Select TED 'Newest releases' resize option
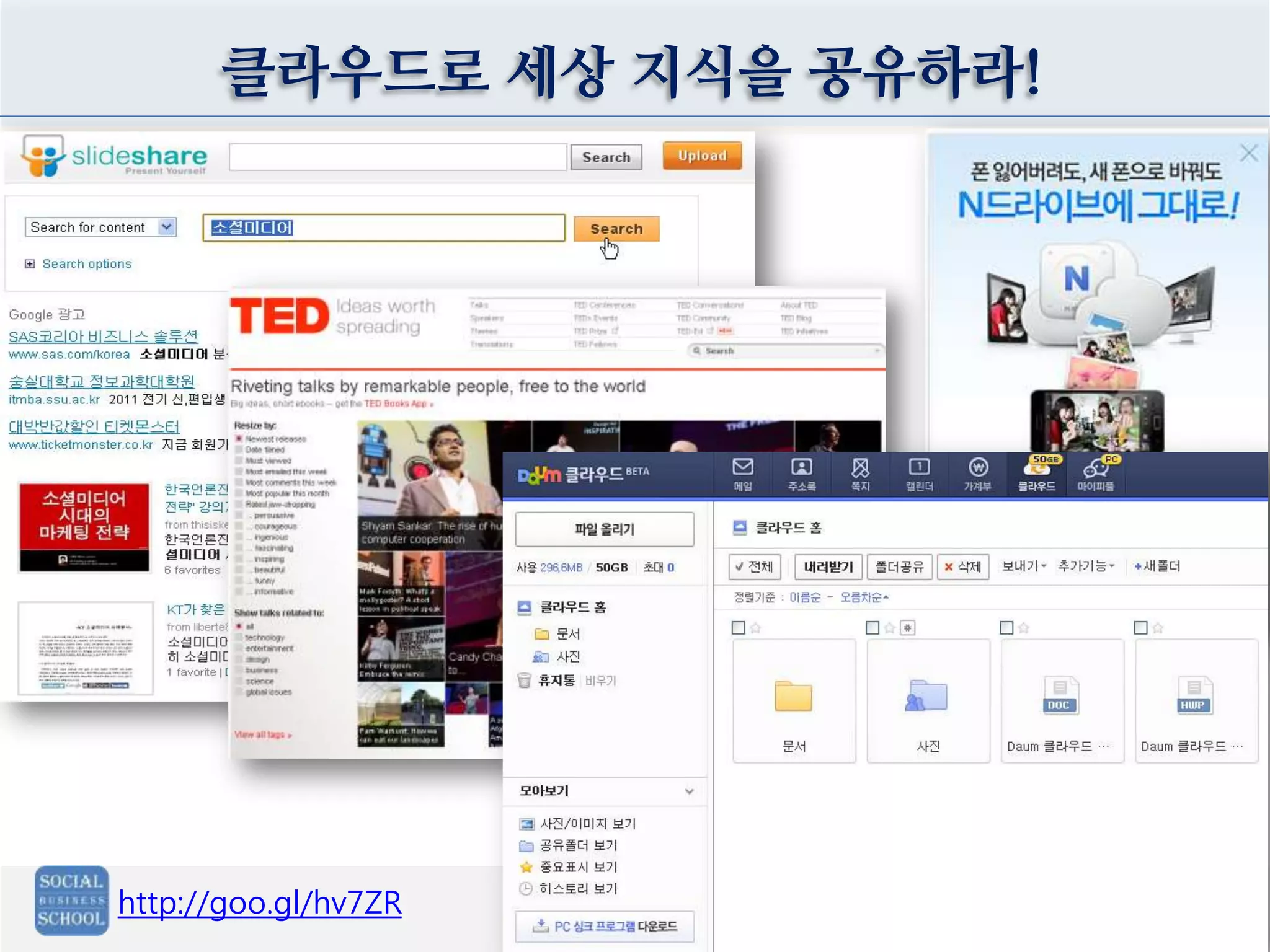The height and width of the screenshot is (952, 1270). click(x=239, y=439)
